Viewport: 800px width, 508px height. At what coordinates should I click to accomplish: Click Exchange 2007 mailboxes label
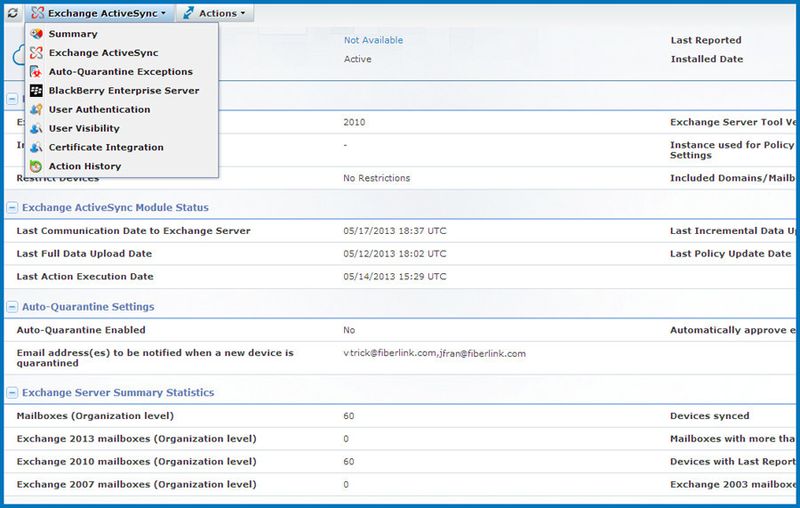tap(136, 485)
